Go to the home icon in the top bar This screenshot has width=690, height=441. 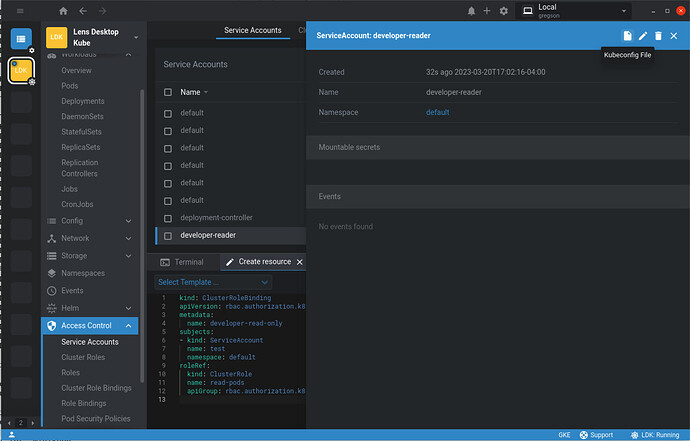(x=64, y=11)
